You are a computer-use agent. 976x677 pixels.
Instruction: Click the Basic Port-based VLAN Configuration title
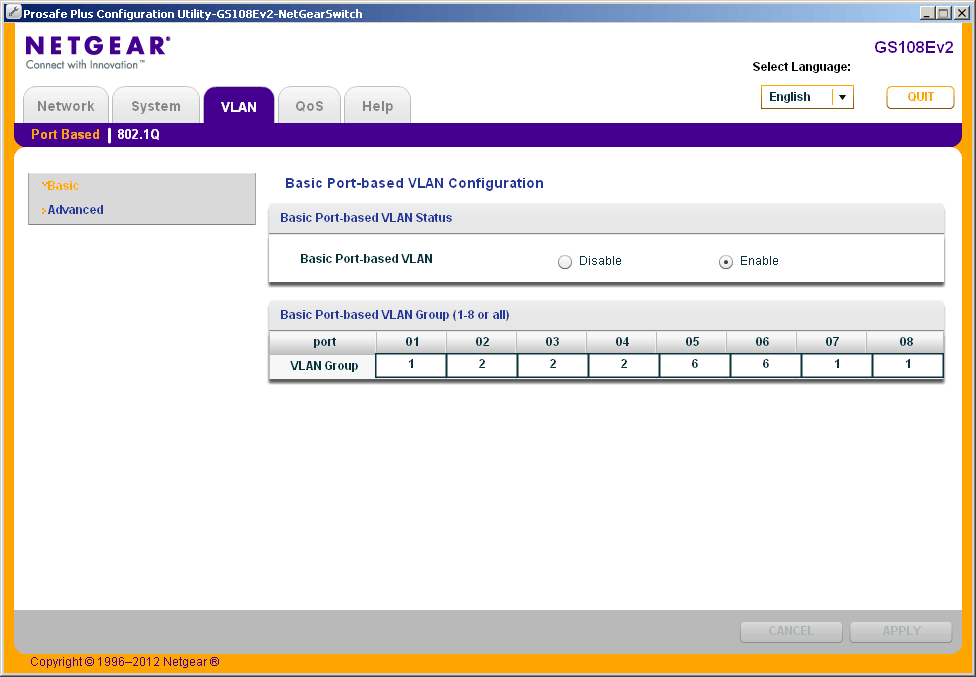tap(414, 183)
